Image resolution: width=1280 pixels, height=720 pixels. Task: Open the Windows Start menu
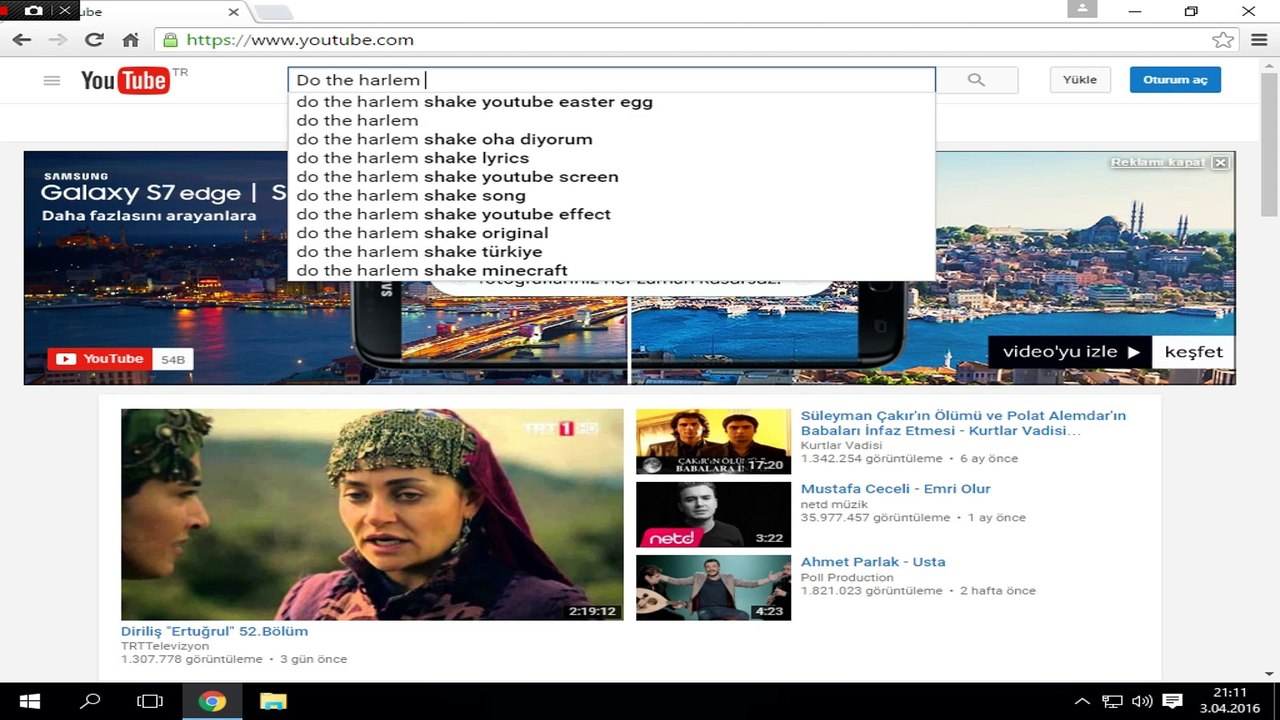29,701
